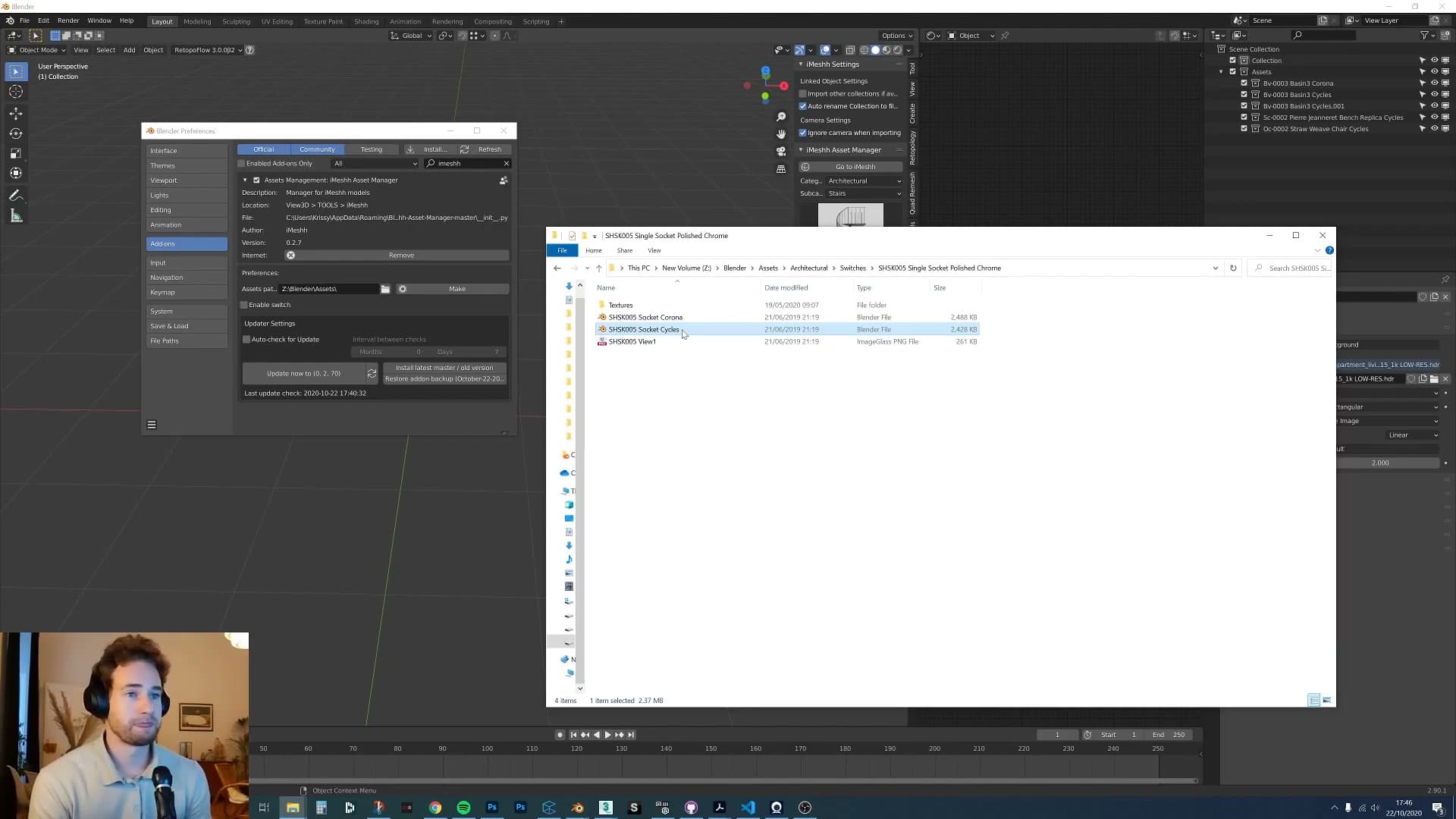Select the Transform tool in viewport toolbar
This screenshot has width=1456, height=819.
coord(16,174)
